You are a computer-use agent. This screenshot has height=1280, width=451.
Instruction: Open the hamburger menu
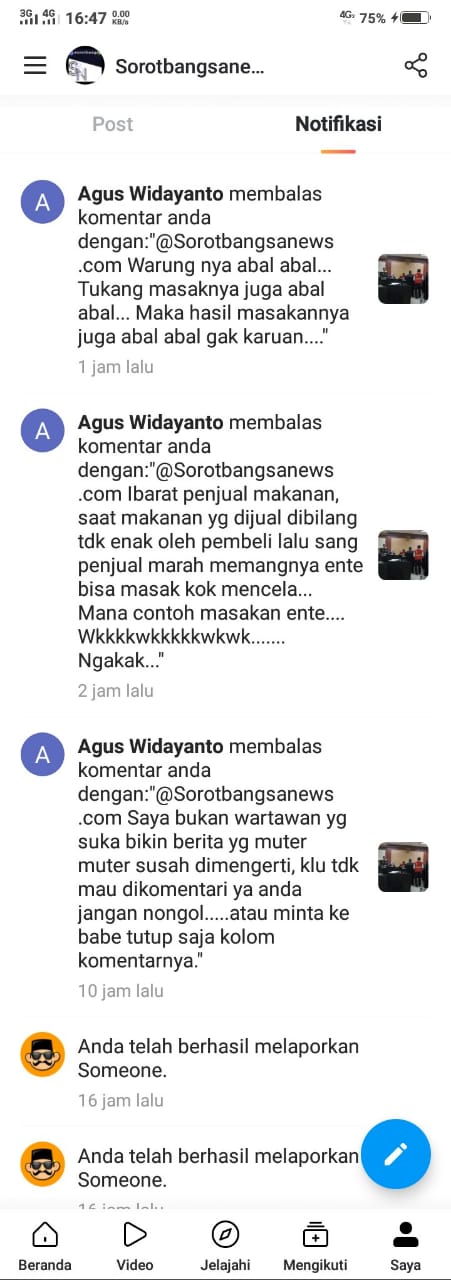tap(35, 66)
